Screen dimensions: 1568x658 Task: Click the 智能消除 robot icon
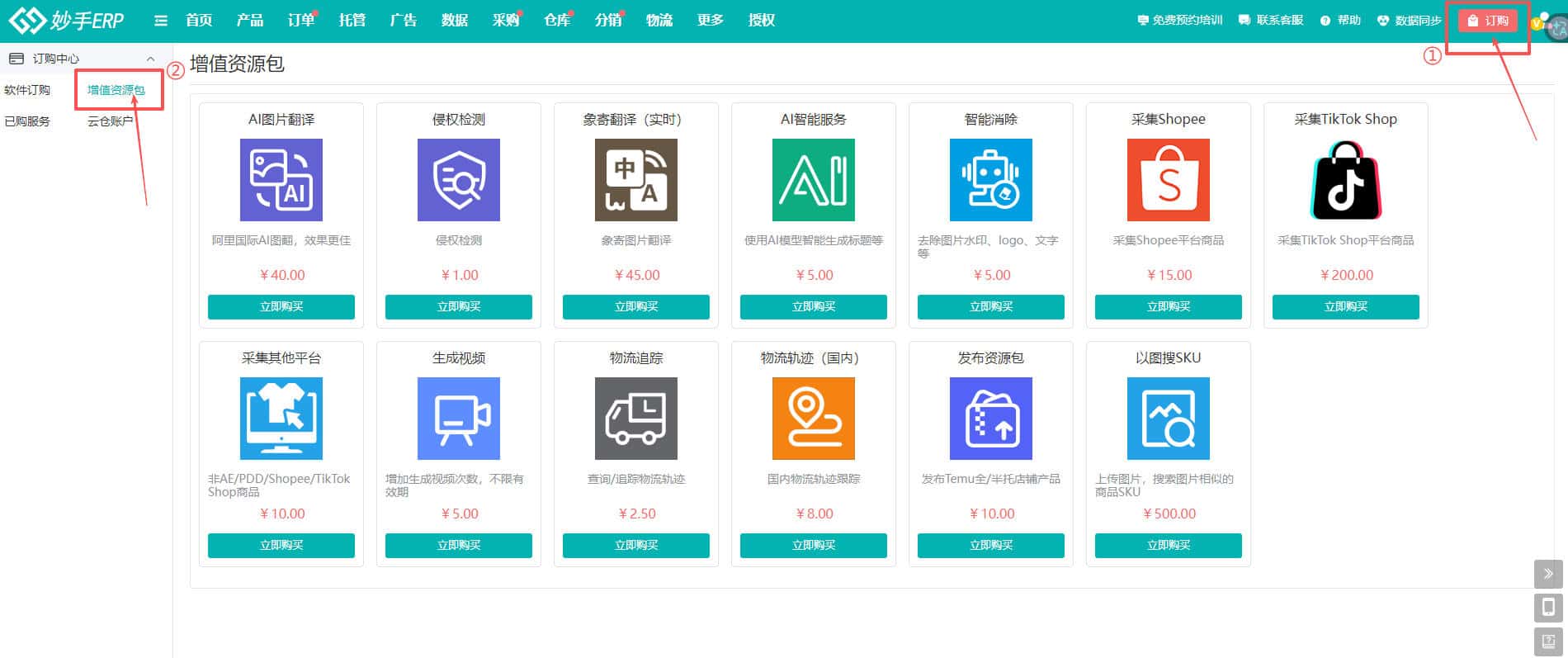click(991, 180)
